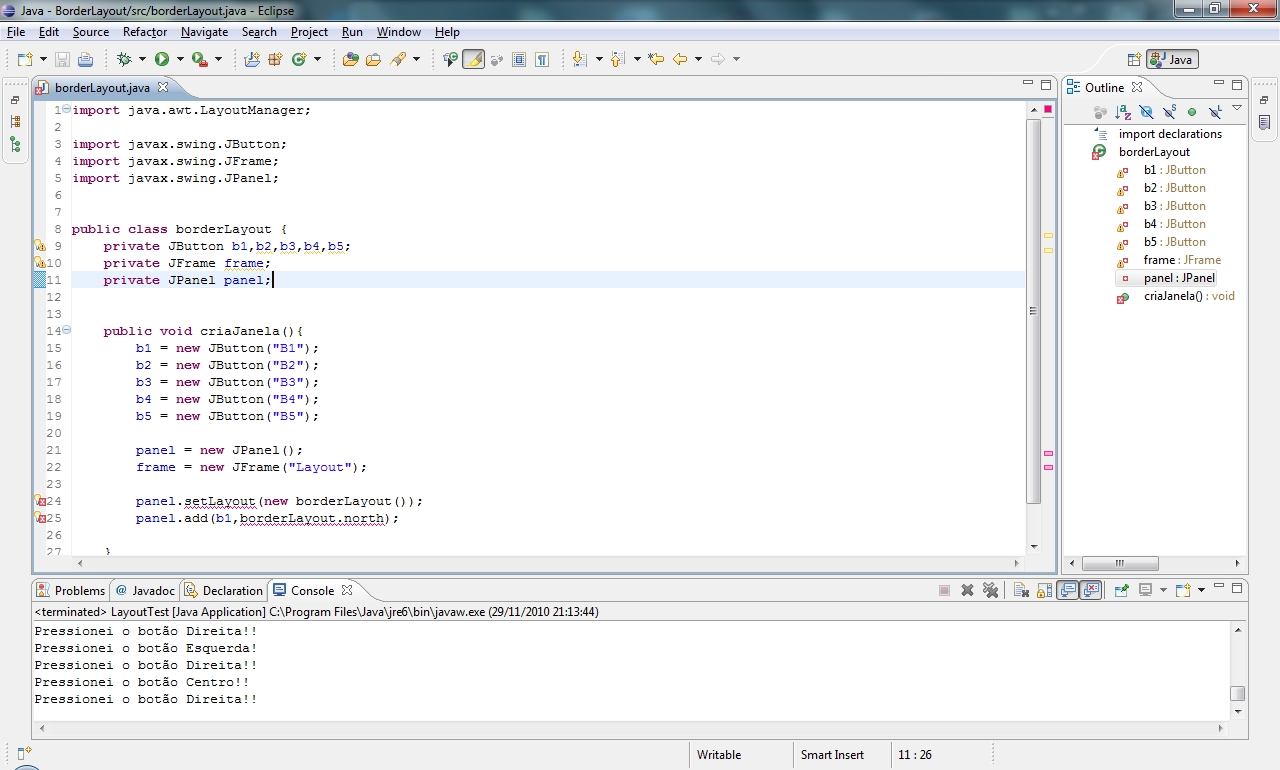Click the Type Hierarchy icon in left sidebar
Image resolution: width=1280 pixels, height=770 pixels.
click(x=15, y=145)
